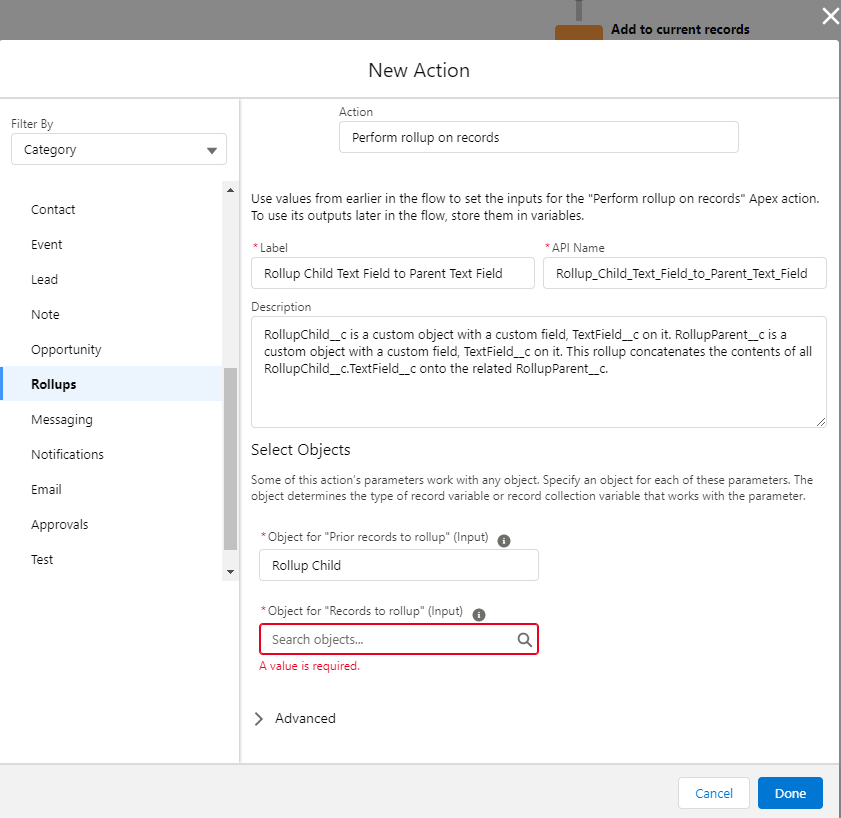Click the category list scroll-down arrow
The height and width of the screenshot is (818, 841).
(x=230, y=572)
